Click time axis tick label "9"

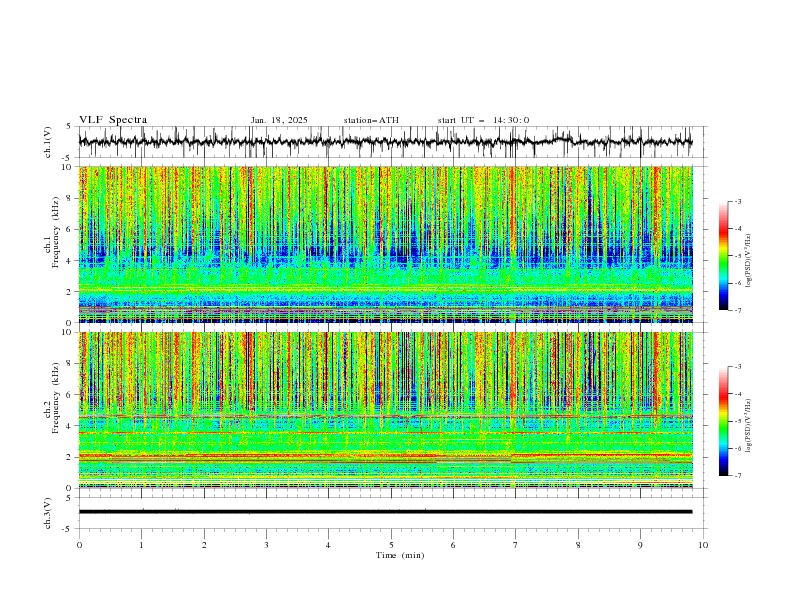click(640, 545)
